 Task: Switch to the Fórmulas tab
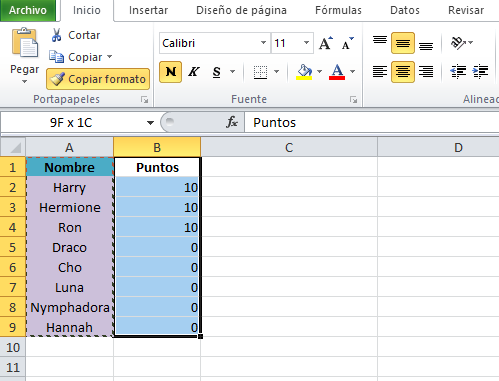click(x=338, y=10)
